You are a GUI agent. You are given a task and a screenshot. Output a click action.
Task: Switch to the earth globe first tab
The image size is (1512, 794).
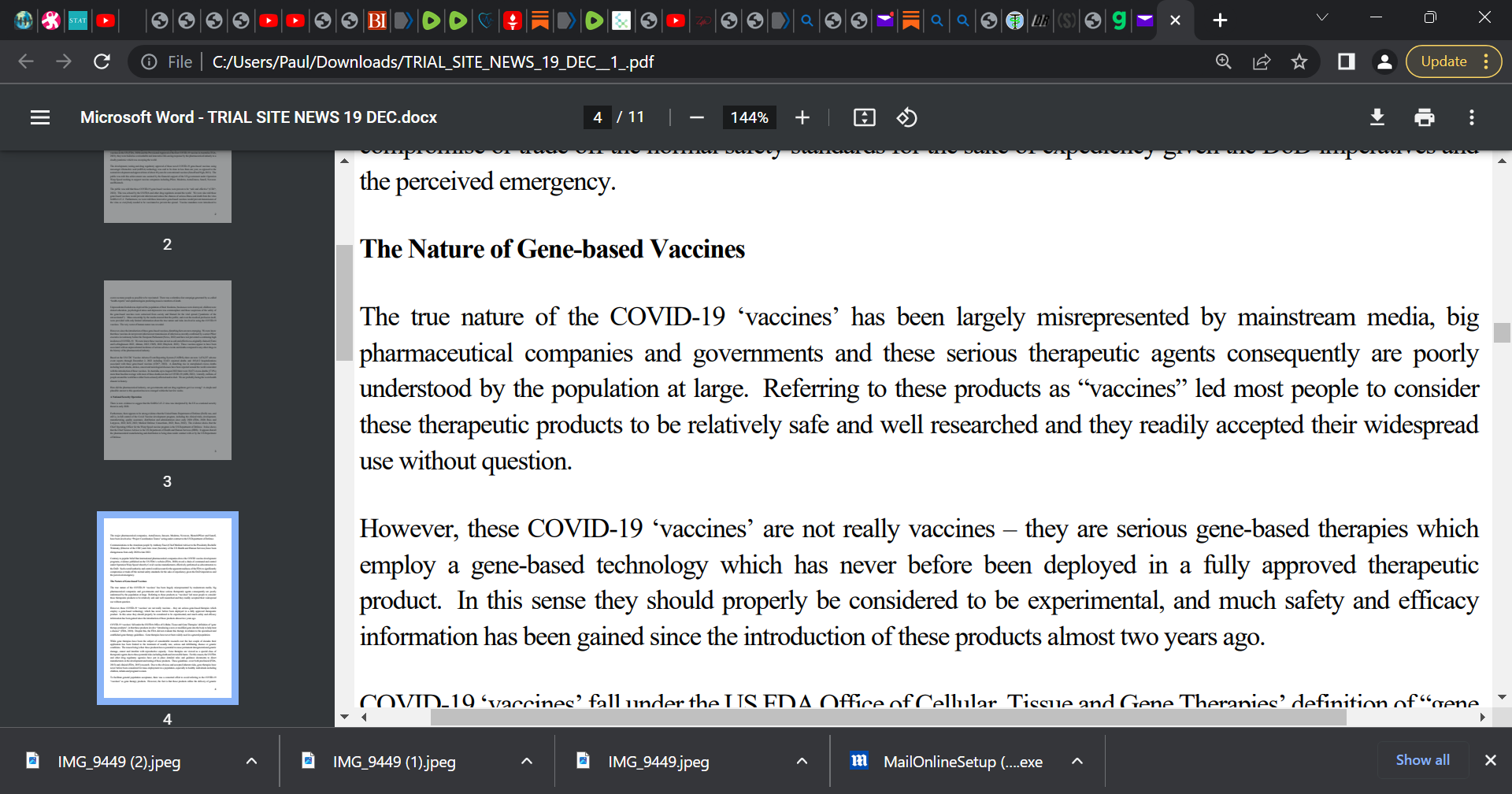24,20
